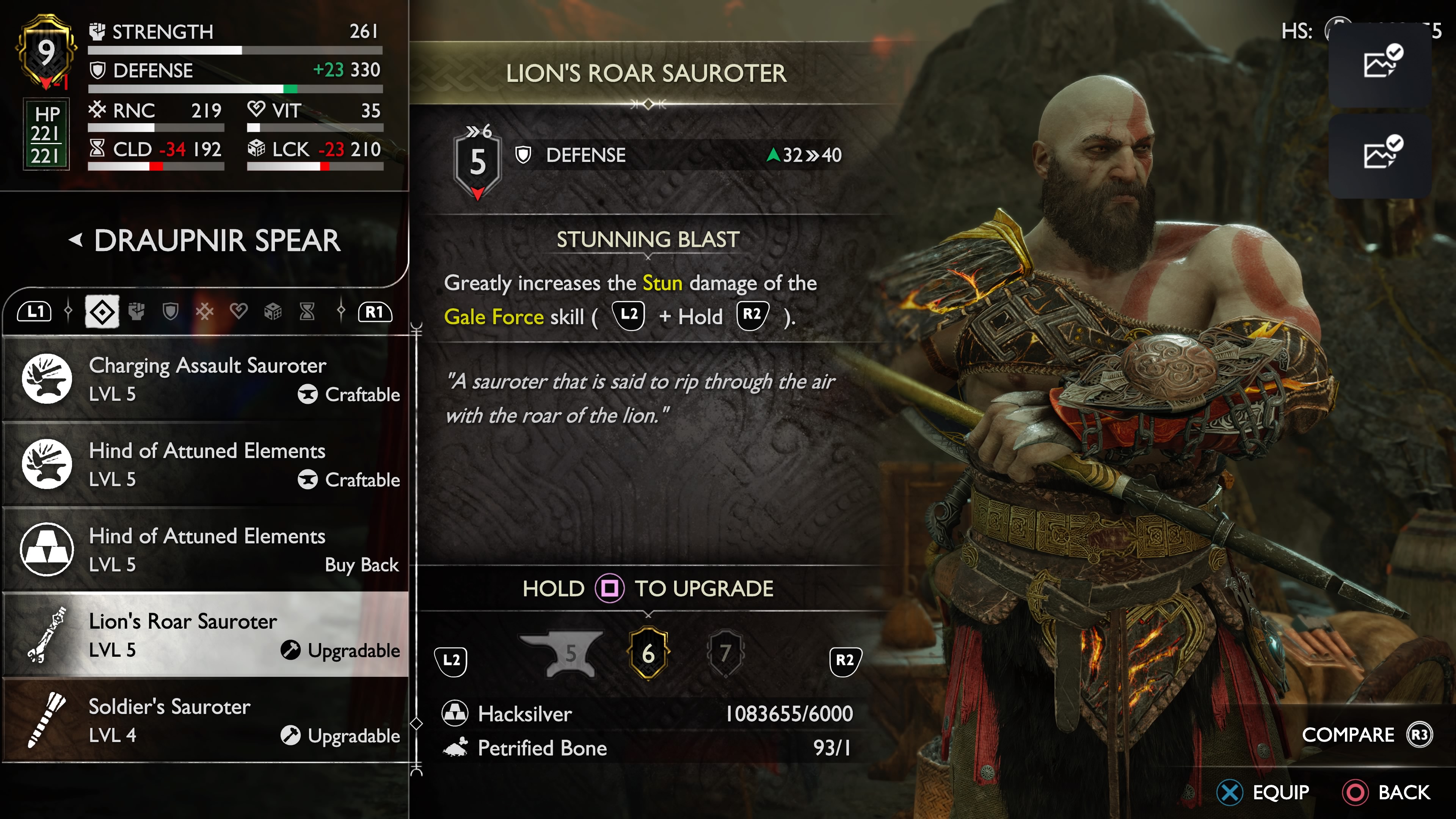This screenshot has width=1456, height=819.
Task: Select the level 6 upgrade badge
Action: [648, 653]
